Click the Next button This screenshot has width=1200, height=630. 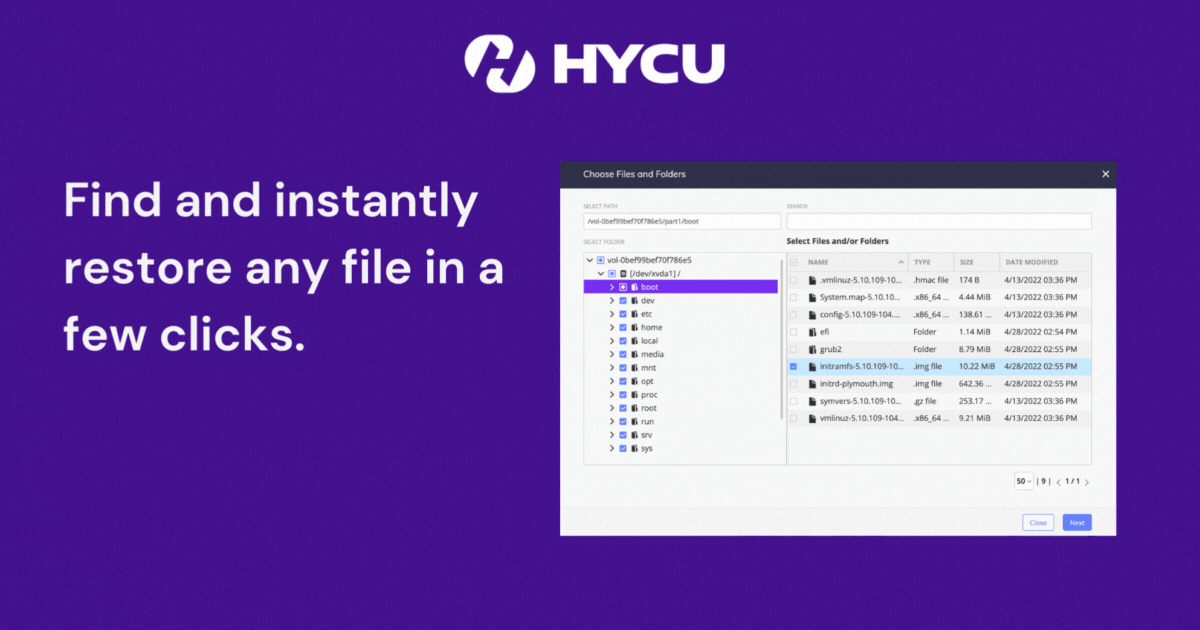(1077, 523)
